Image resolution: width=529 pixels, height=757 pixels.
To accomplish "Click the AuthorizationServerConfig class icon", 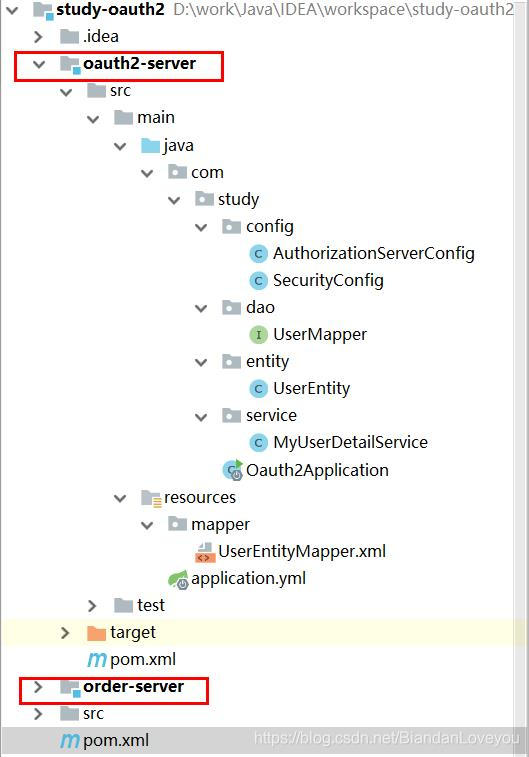I will click(x=258, y=253).
